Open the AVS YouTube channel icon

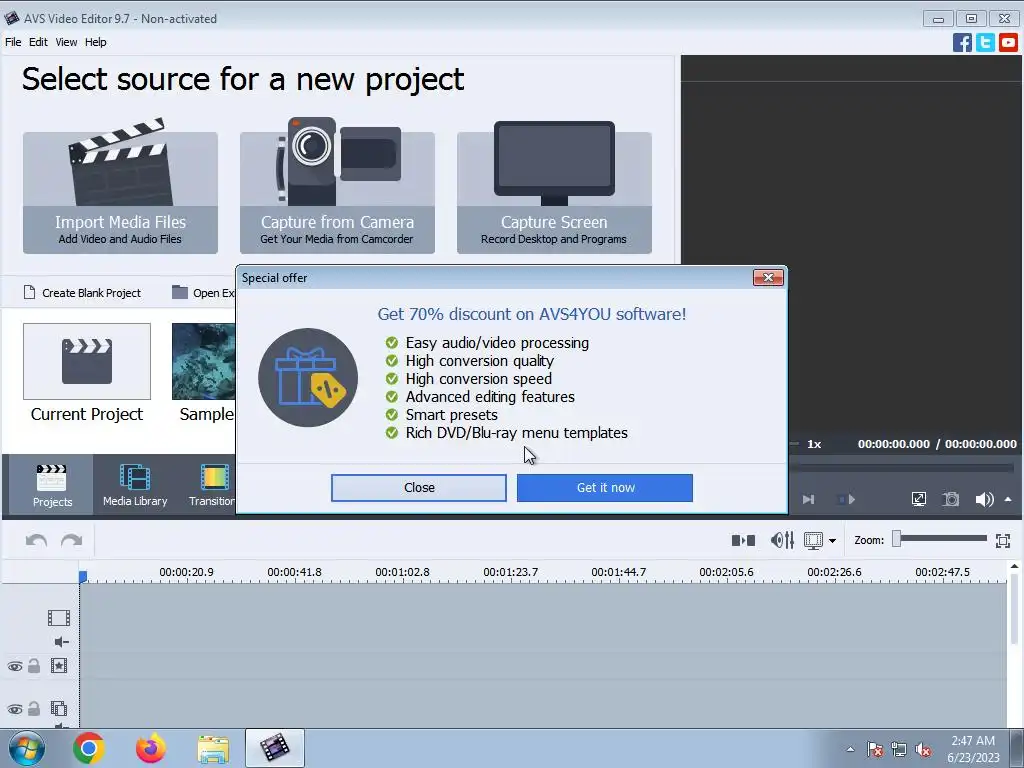[1008, 42]
